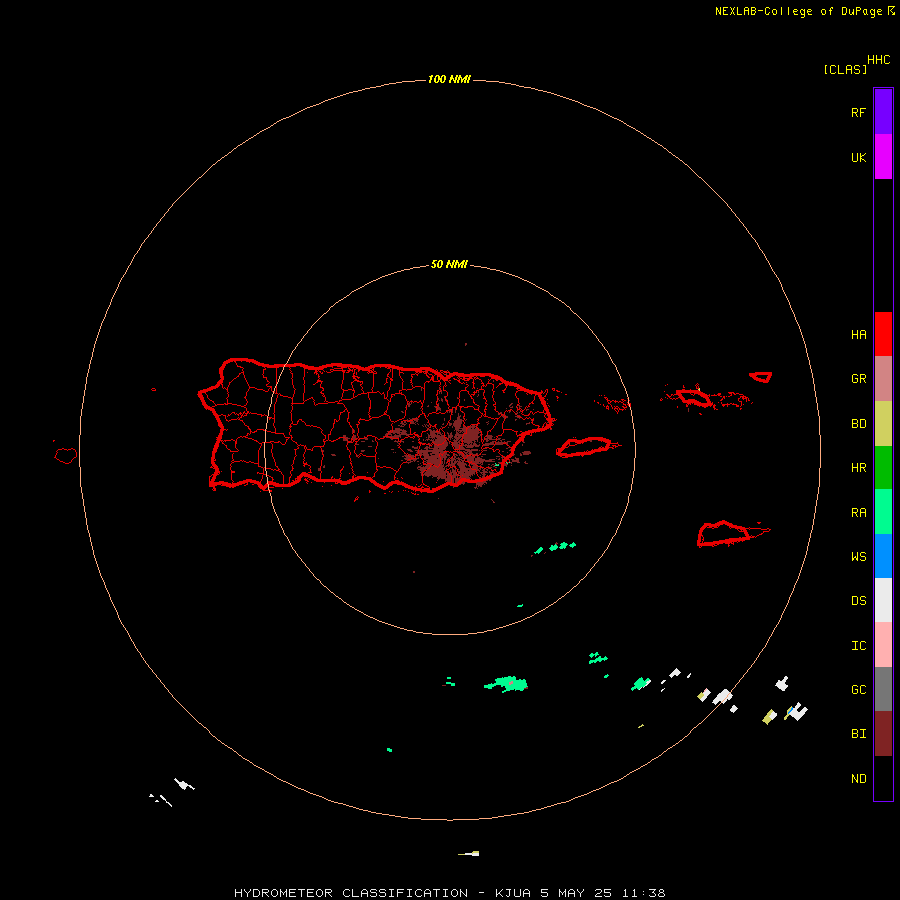Viewport: 900px width, 900px height.
Task: Click the magenta UK legend color block
Action: (883, 157)
